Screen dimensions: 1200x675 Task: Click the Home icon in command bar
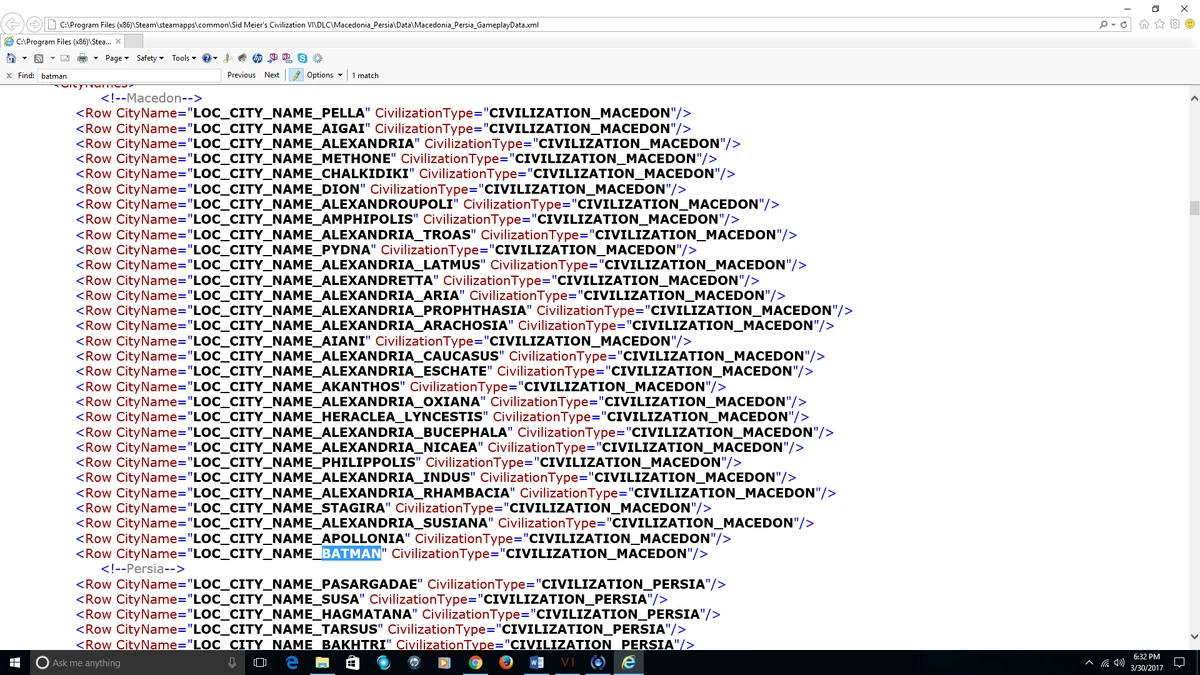click(x=11, y=58)
